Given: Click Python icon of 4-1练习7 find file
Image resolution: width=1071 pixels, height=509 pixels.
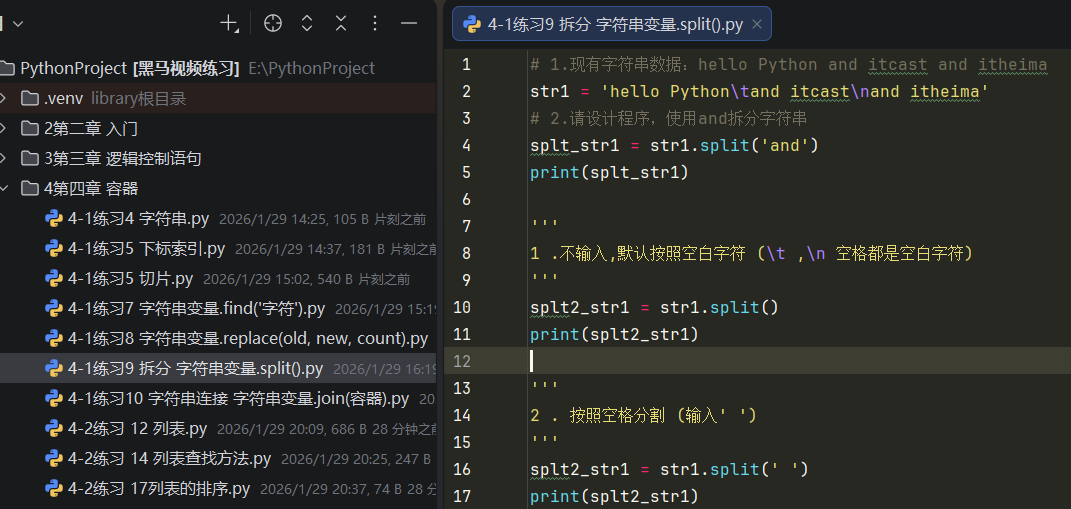Looking at the screenshot, I should coord(54,309).
